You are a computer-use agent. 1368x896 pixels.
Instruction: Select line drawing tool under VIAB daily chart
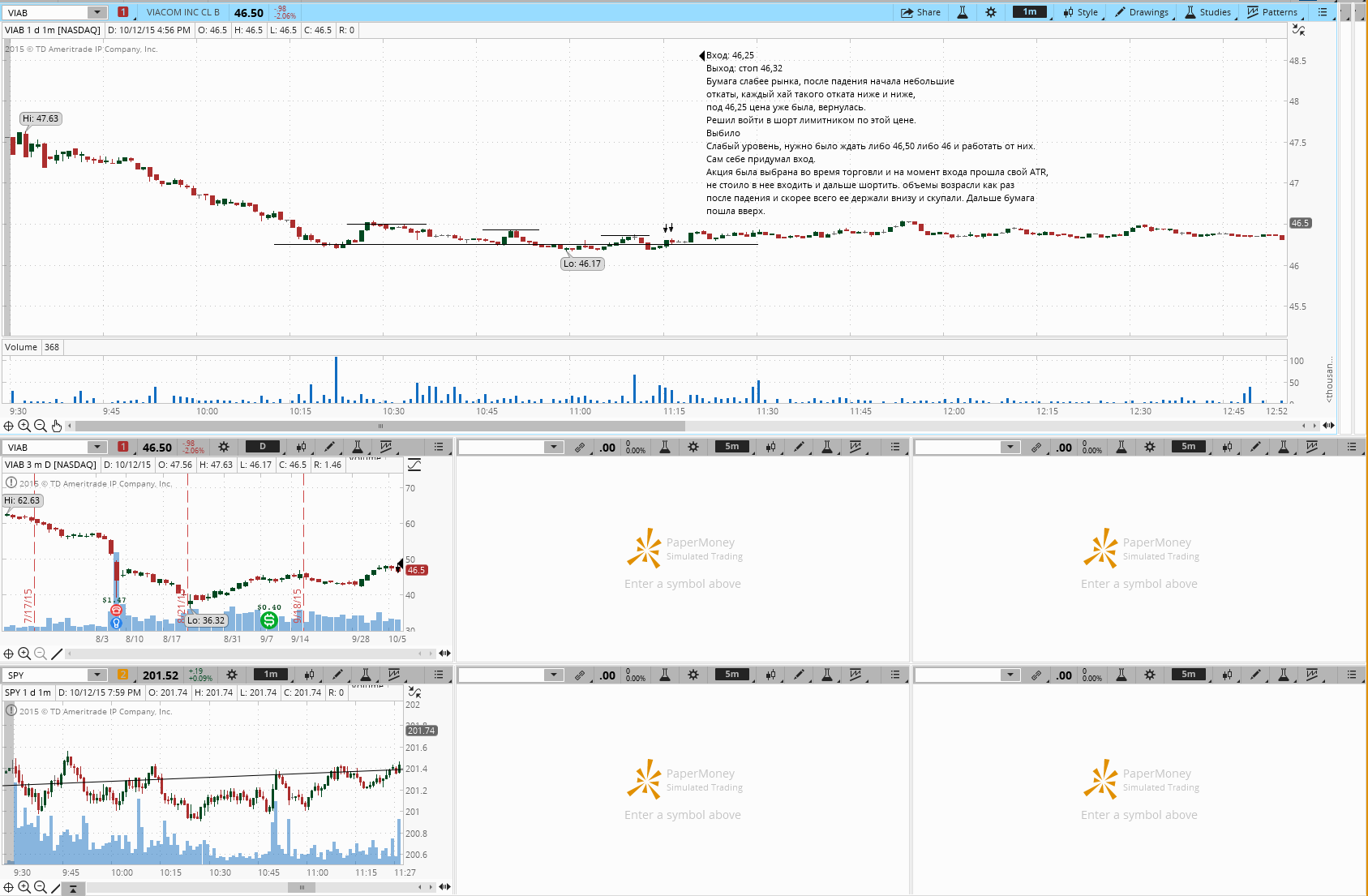pos(56,654)
